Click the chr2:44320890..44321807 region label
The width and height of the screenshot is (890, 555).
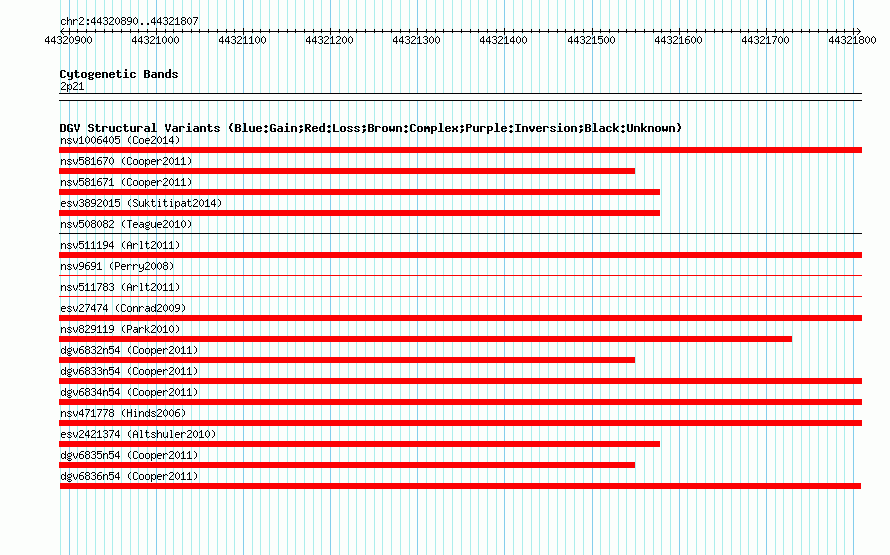(x=129, y=21)
